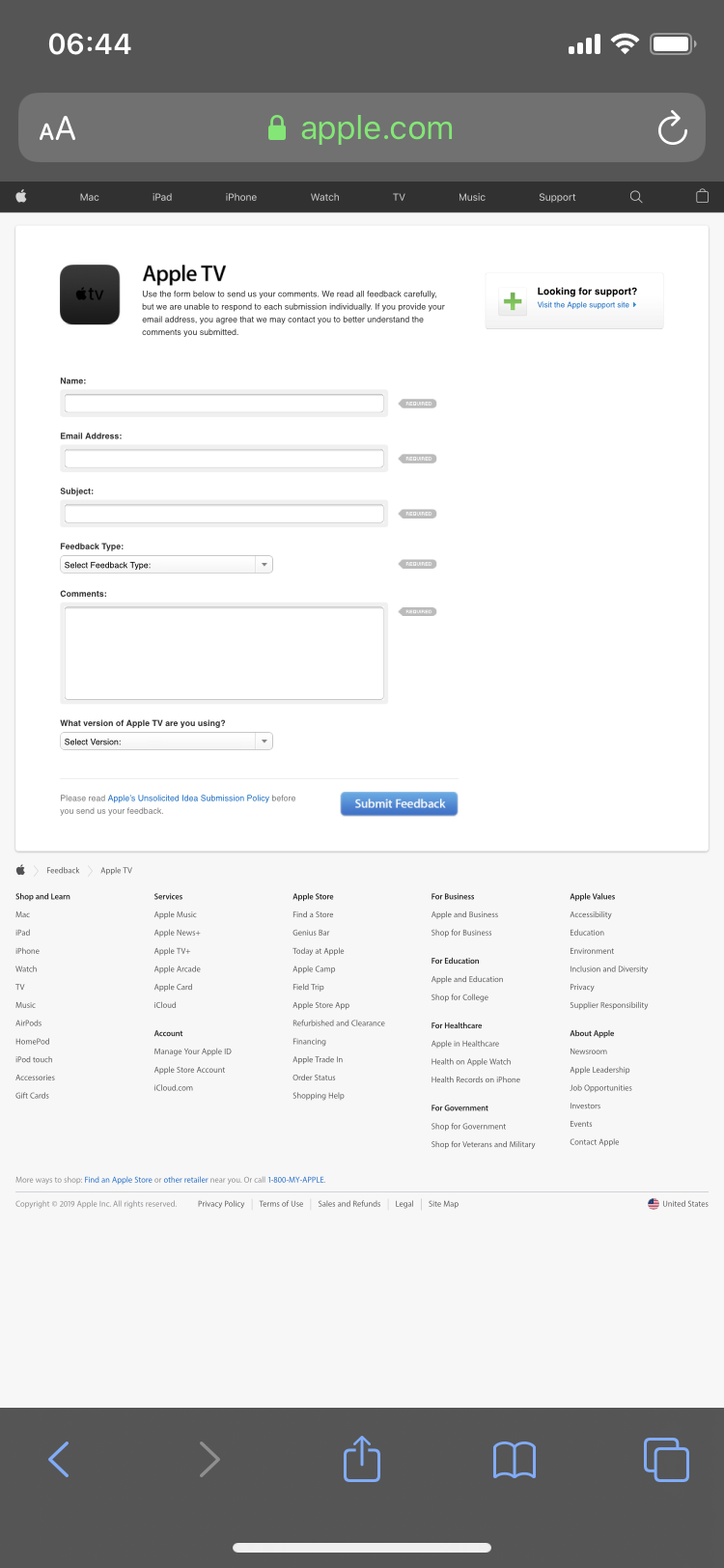The height and width of the screenshot is (1568, 724).
Task: Open TV in the top navigation
Action: (x=399, y=197)
